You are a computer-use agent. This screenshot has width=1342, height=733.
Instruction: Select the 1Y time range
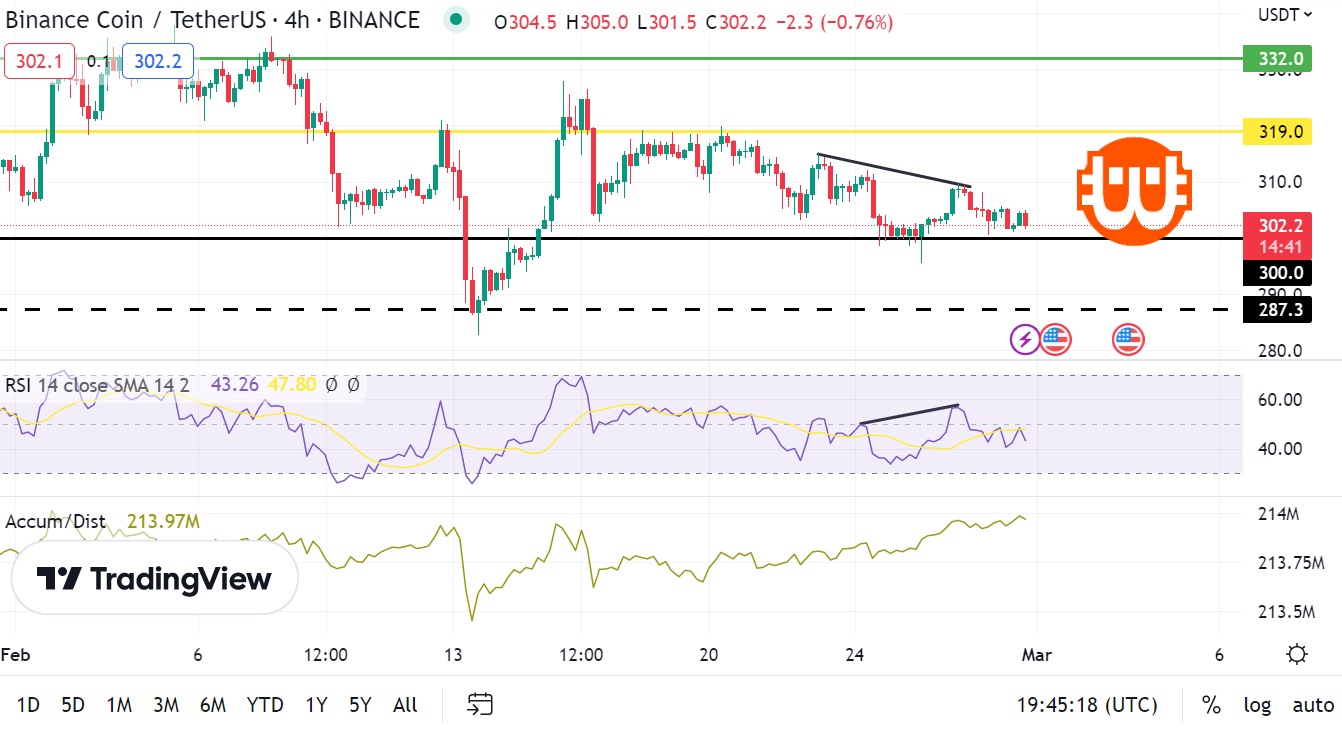tap(316, 705)
